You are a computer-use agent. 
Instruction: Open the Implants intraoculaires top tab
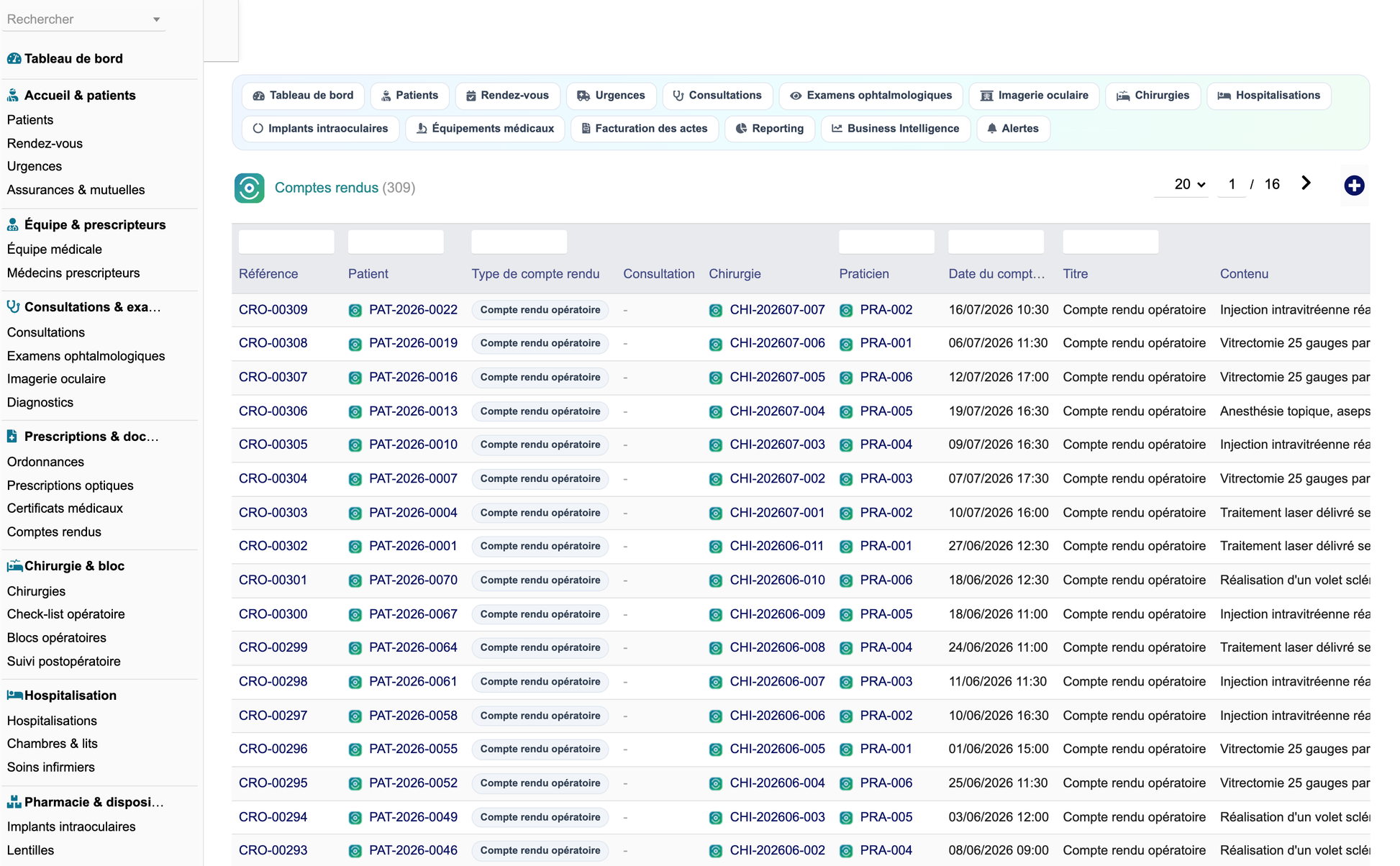320,129
